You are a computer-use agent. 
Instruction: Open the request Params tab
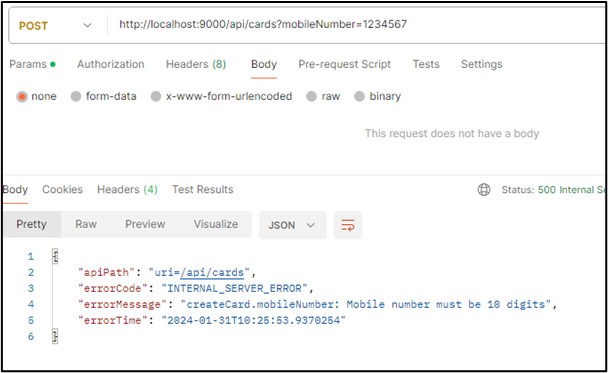coord(32,64)
